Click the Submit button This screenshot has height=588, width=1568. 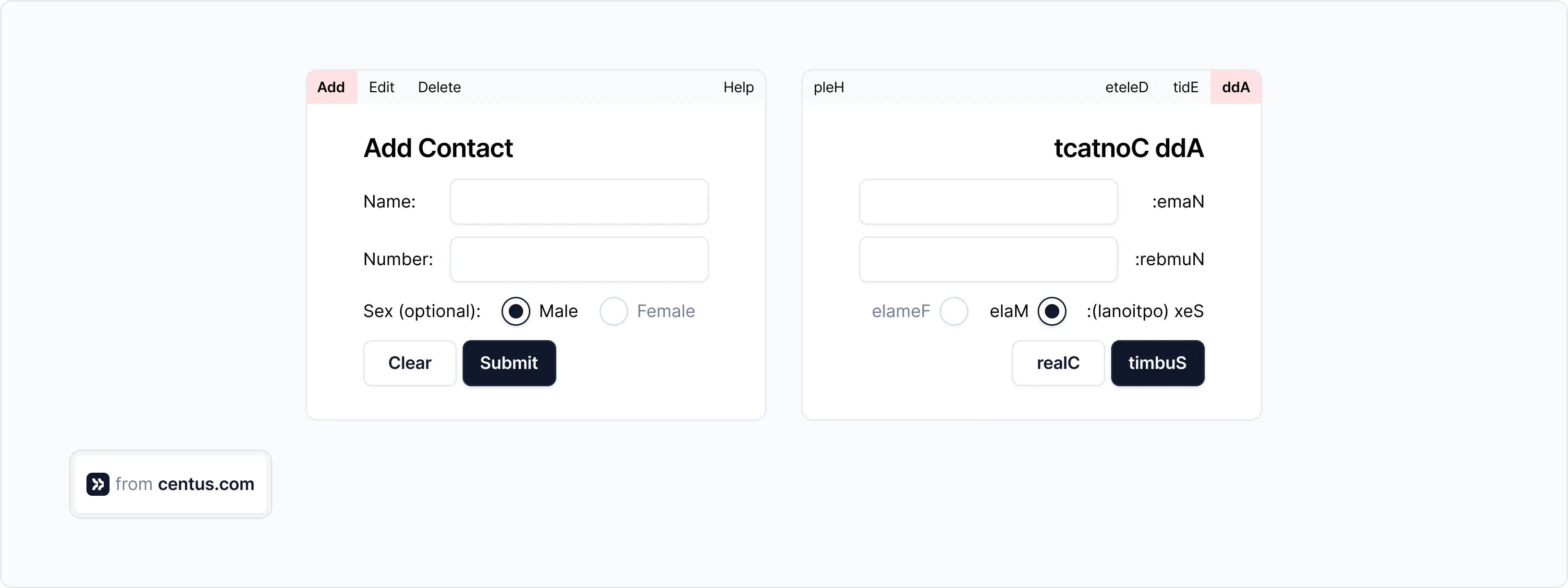click(509, 363)
